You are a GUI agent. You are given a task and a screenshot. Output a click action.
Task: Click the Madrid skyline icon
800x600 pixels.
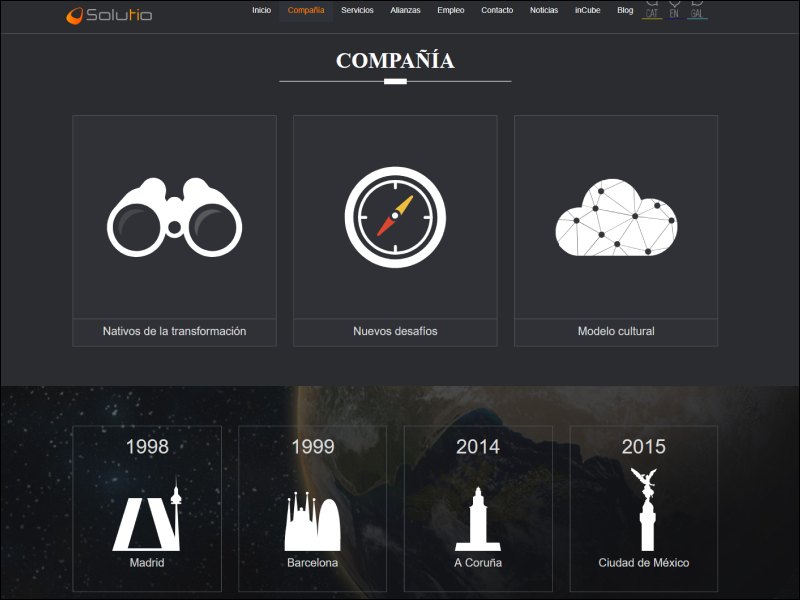click(147, 515)
